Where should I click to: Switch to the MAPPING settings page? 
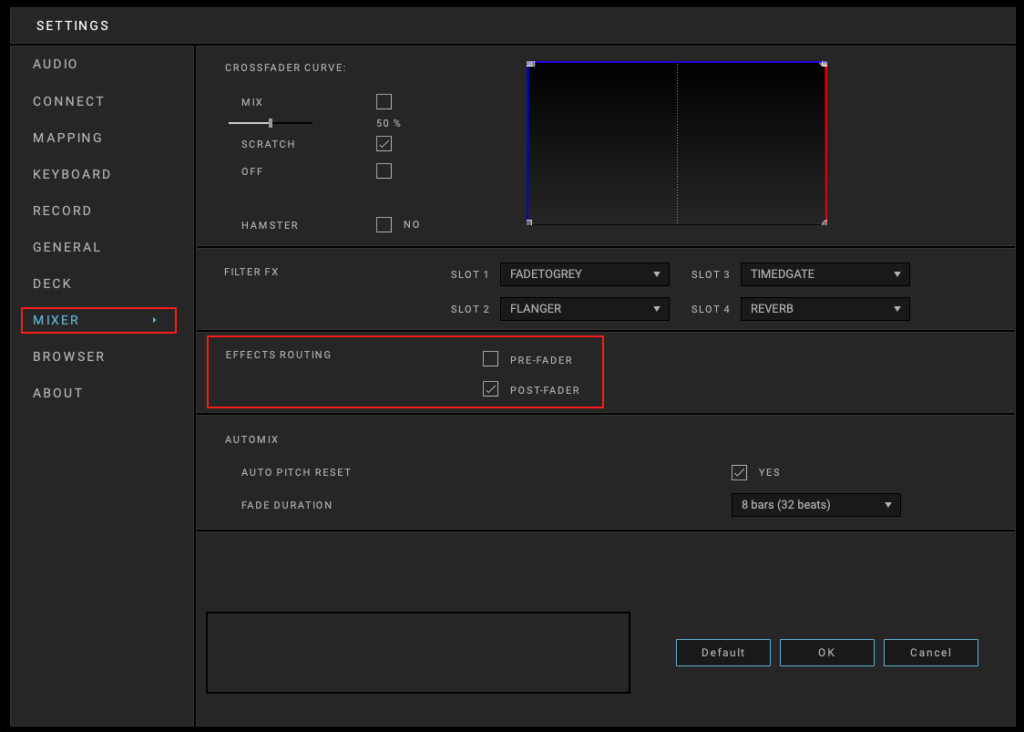67,138
